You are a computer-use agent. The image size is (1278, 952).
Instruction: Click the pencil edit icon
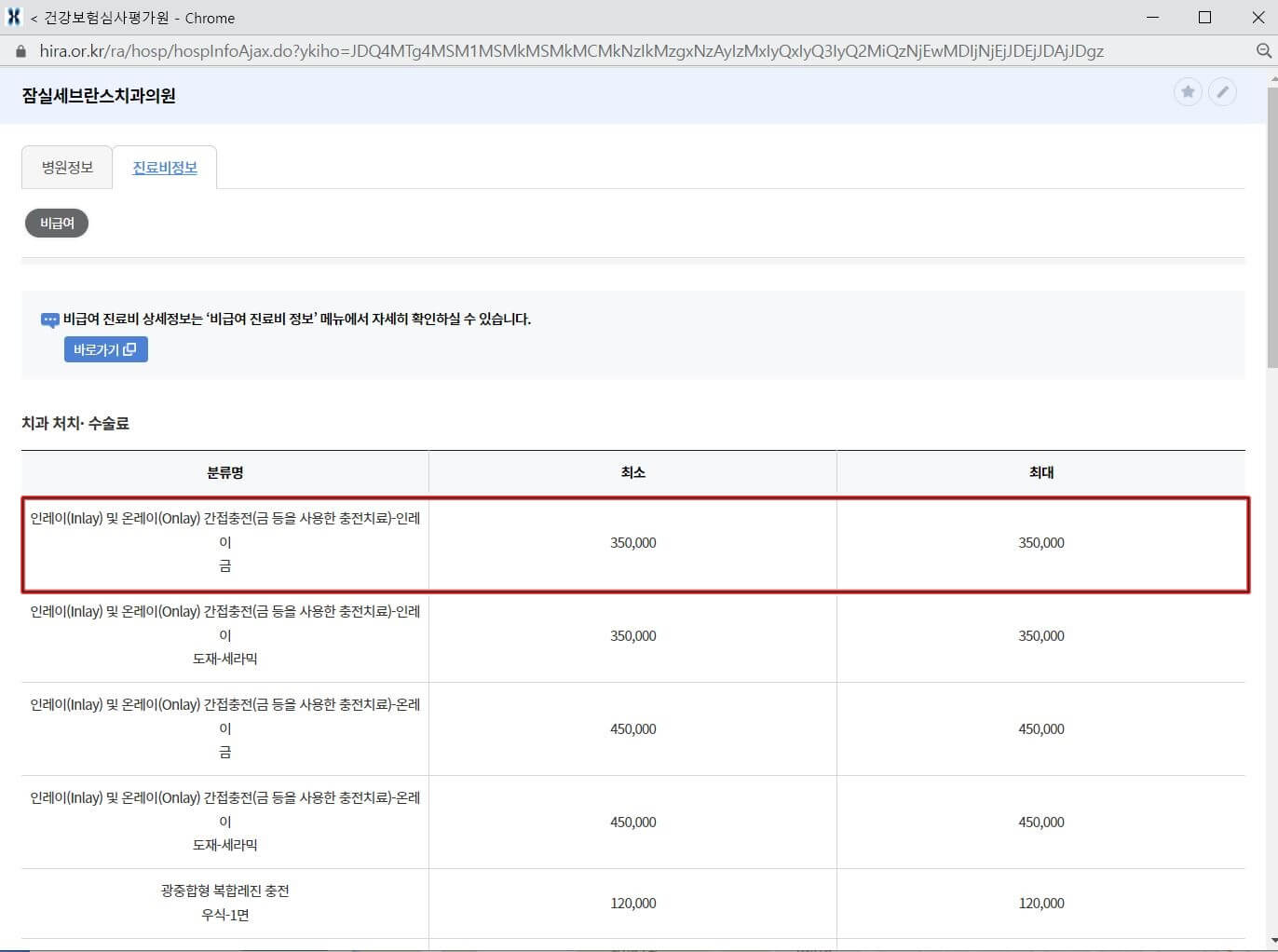[x=1223, y=92]
